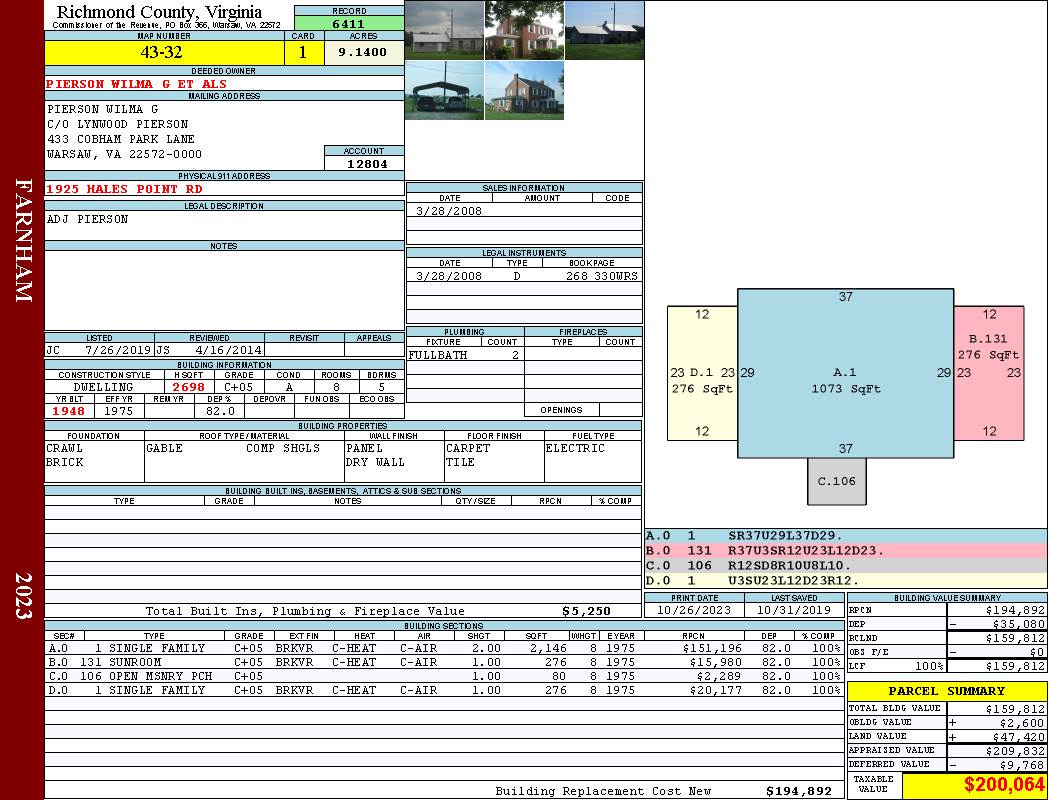Click the RPCN value $194,892 in value summary

coord(1015,610)
